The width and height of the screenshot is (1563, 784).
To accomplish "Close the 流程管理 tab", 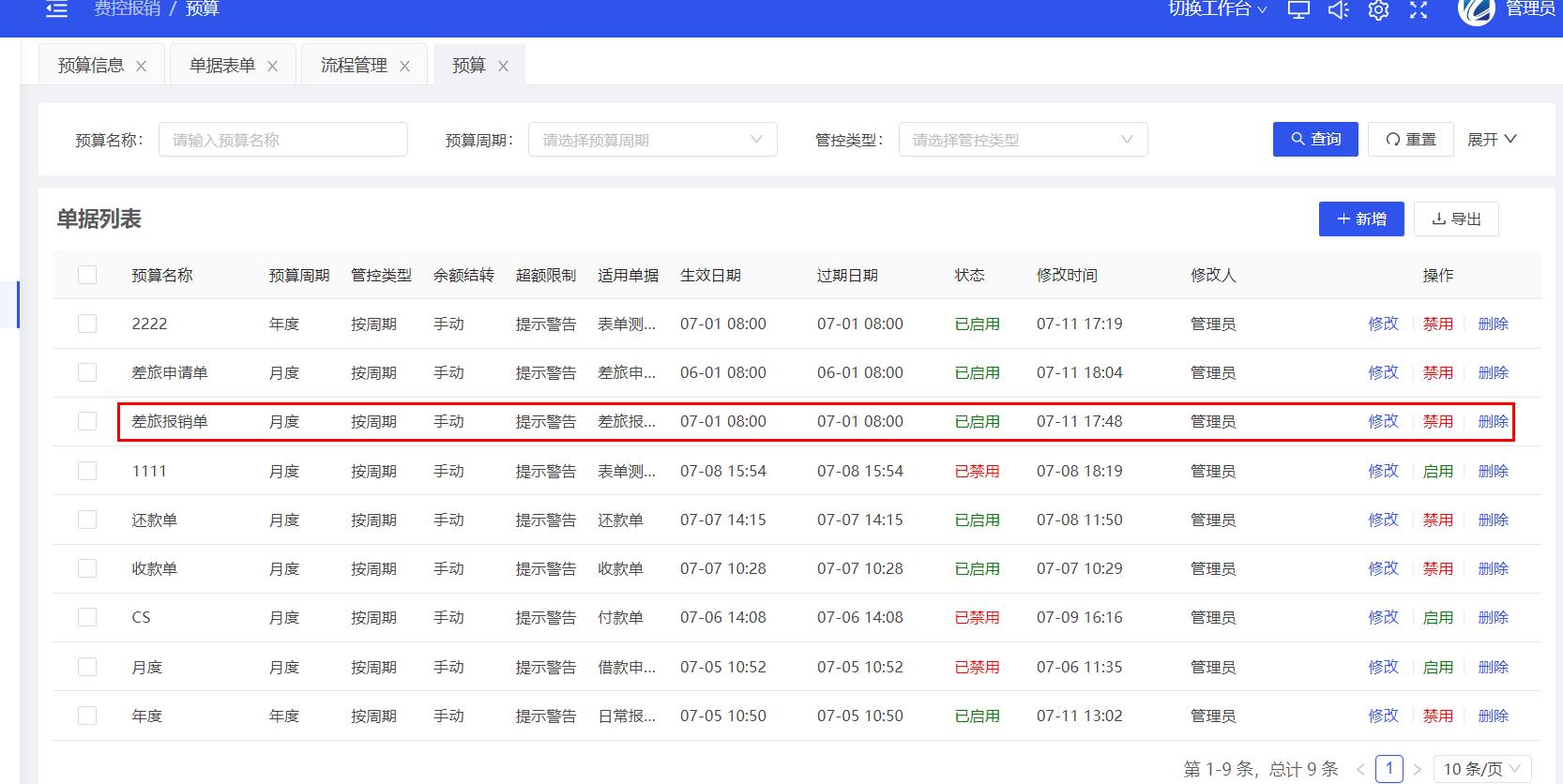I will [404, 67].
